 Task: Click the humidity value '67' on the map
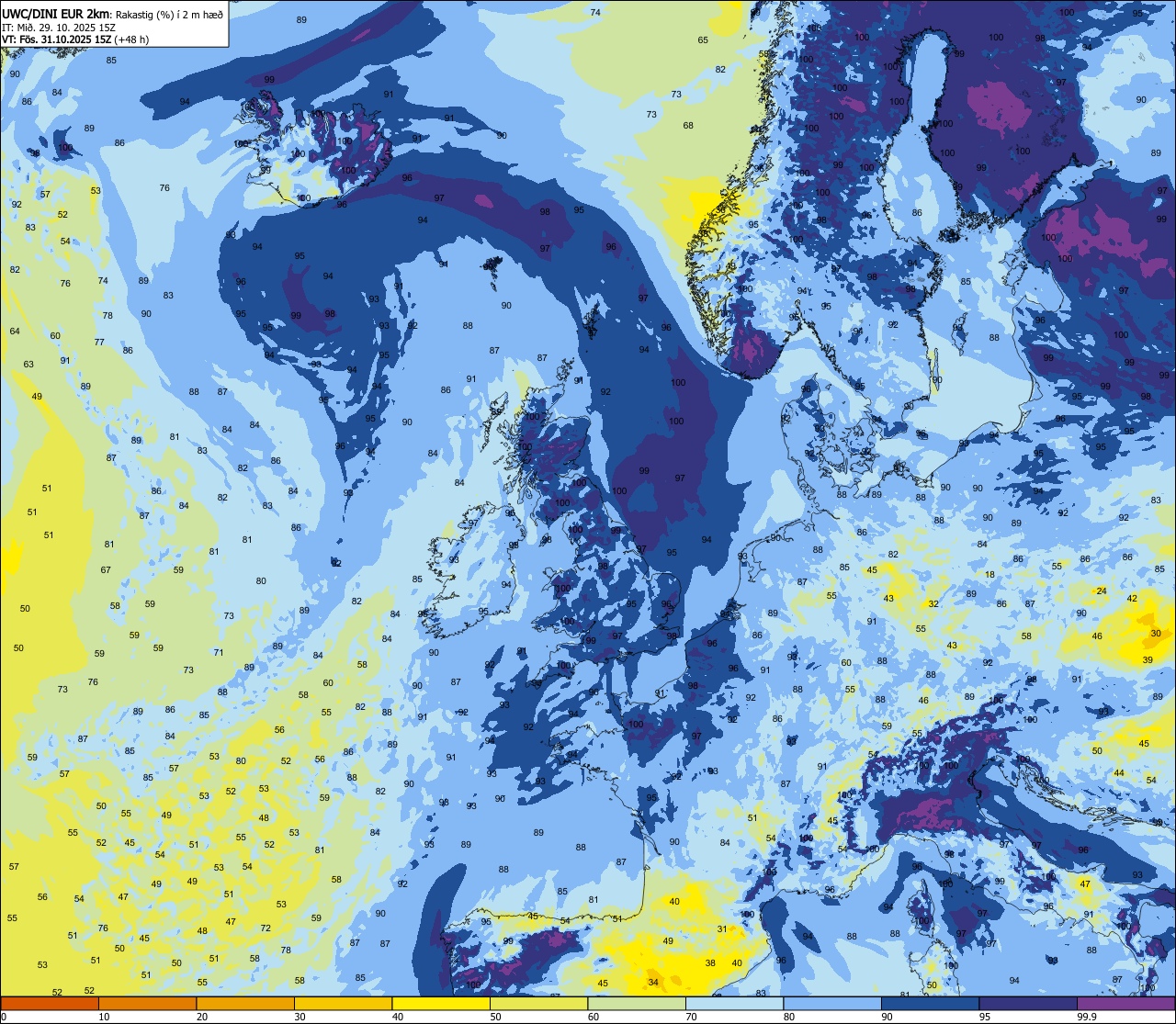click(x=106, y=569)
